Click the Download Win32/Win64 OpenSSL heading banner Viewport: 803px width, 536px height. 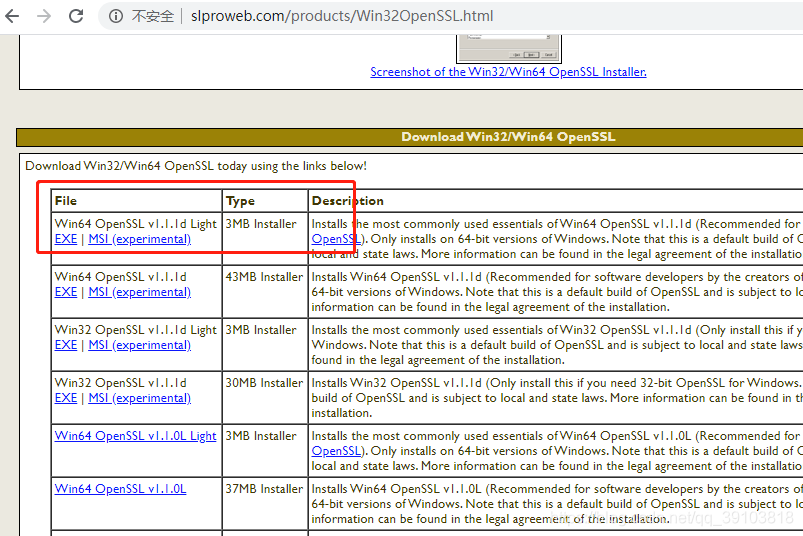click(x=410, y=137)
